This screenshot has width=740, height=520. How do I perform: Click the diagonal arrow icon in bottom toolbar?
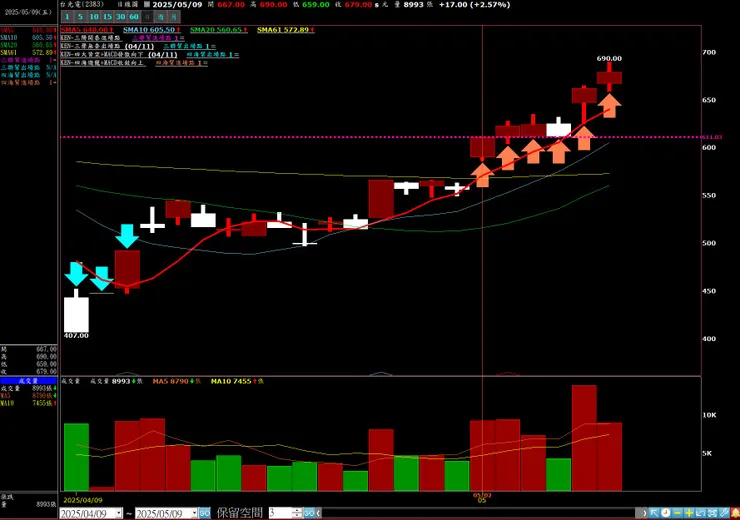(x=654, y=513)
